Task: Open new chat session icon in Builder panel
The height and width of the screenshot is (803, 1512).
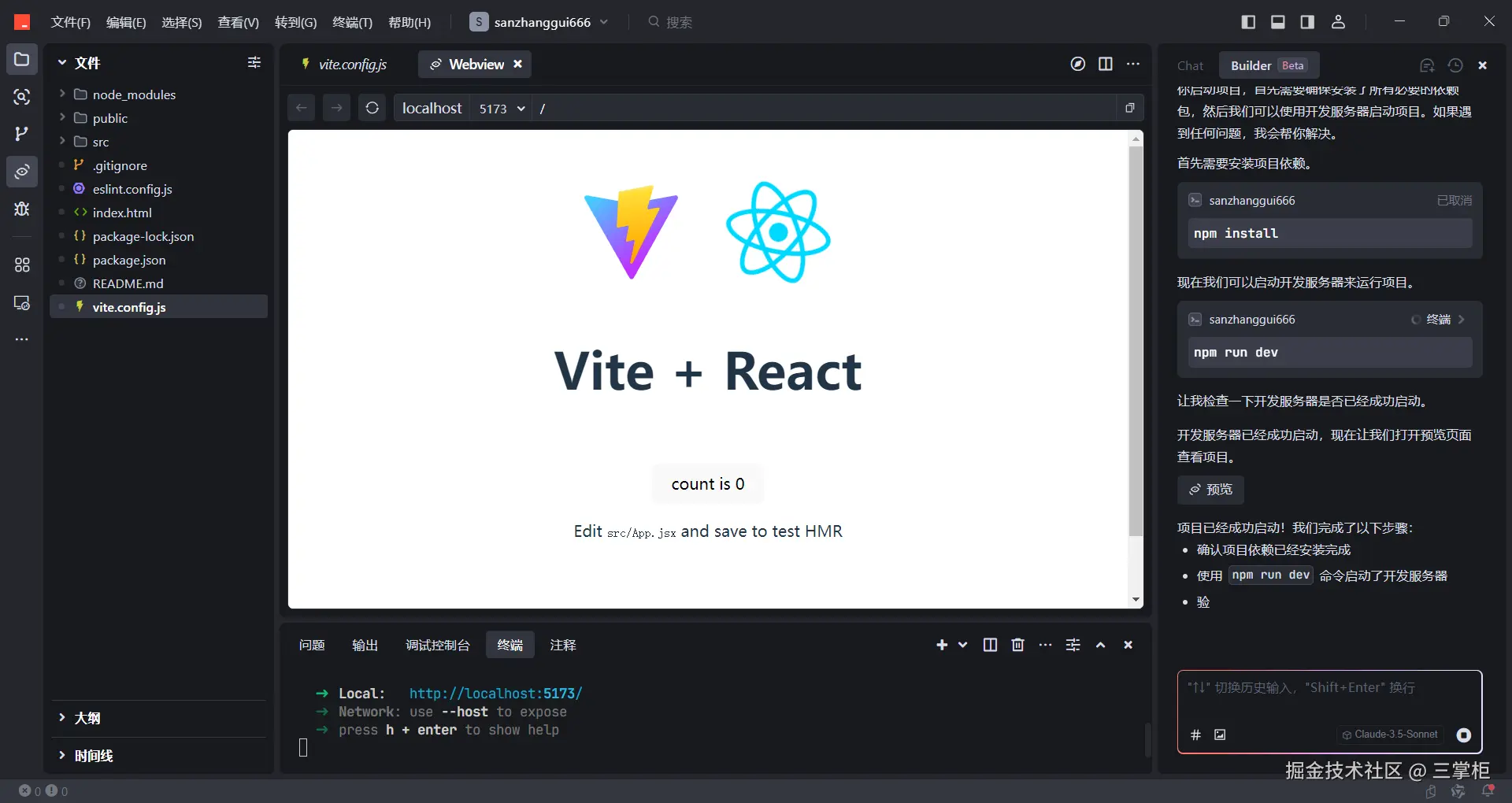Action: 1427,65
